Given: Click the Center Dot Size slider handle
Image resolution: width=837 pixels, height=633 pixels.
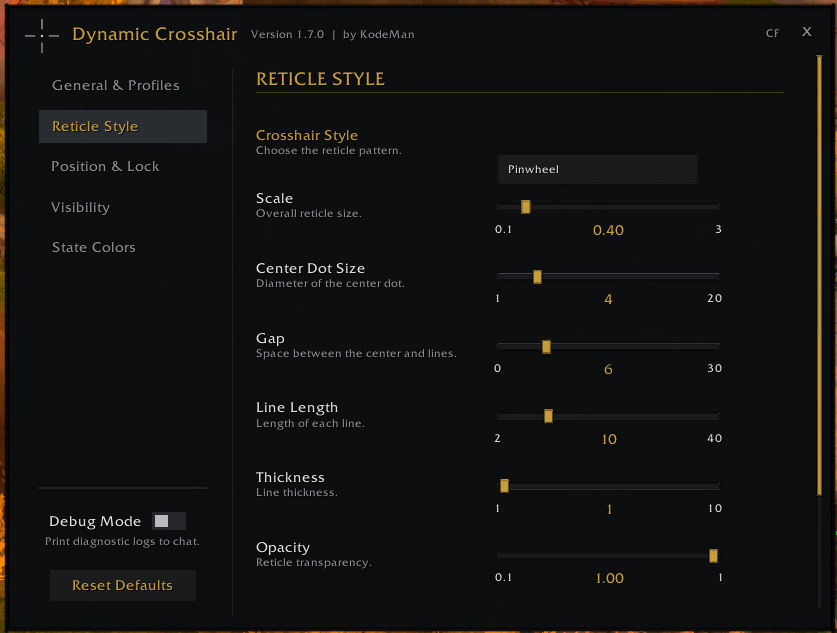Looking at the screenshot, I should pos(538,276).
